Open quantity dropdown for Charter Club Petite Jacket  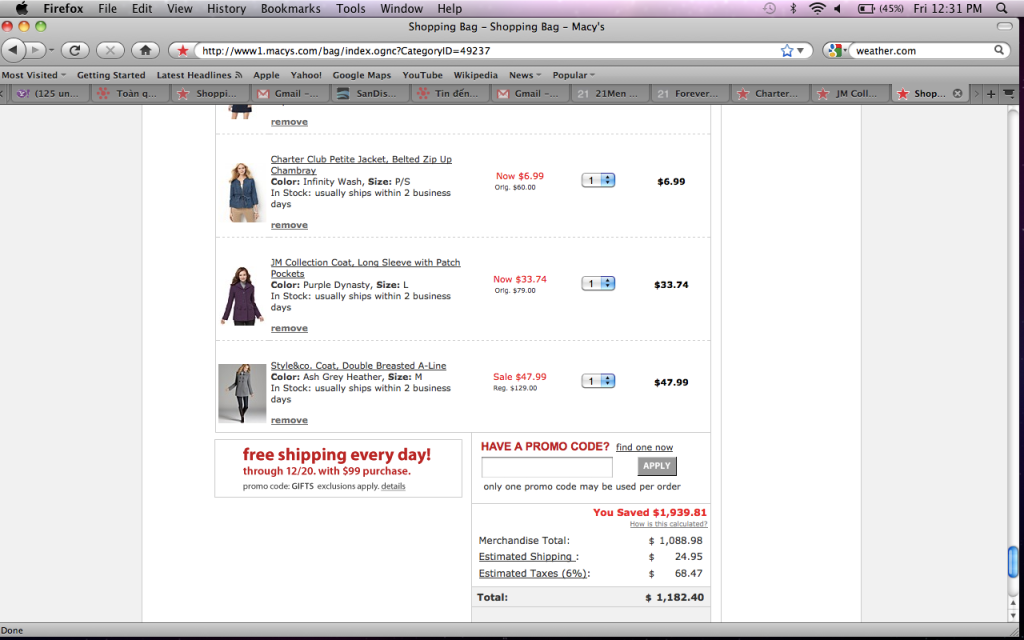(598, 180)
